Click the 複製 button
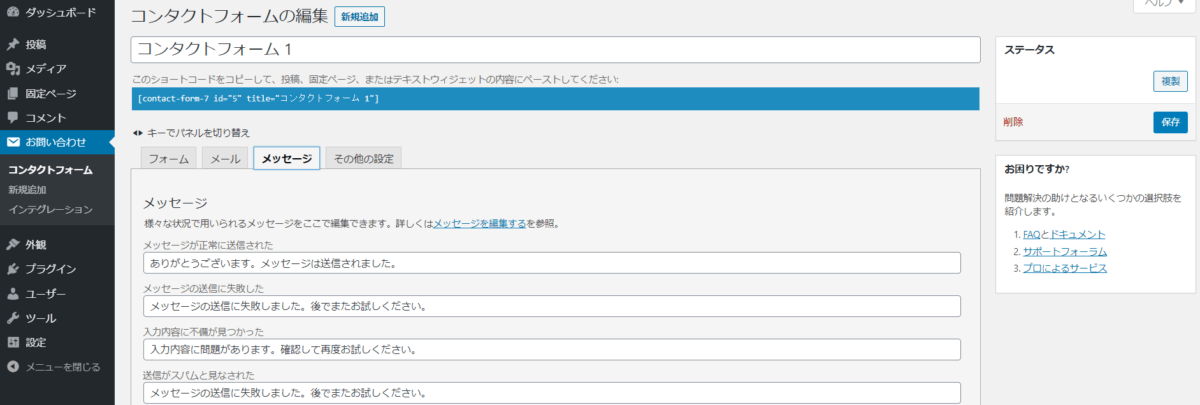Image resolution: width=1200 pixels, height=405 pixels. tap(1170, 82)
